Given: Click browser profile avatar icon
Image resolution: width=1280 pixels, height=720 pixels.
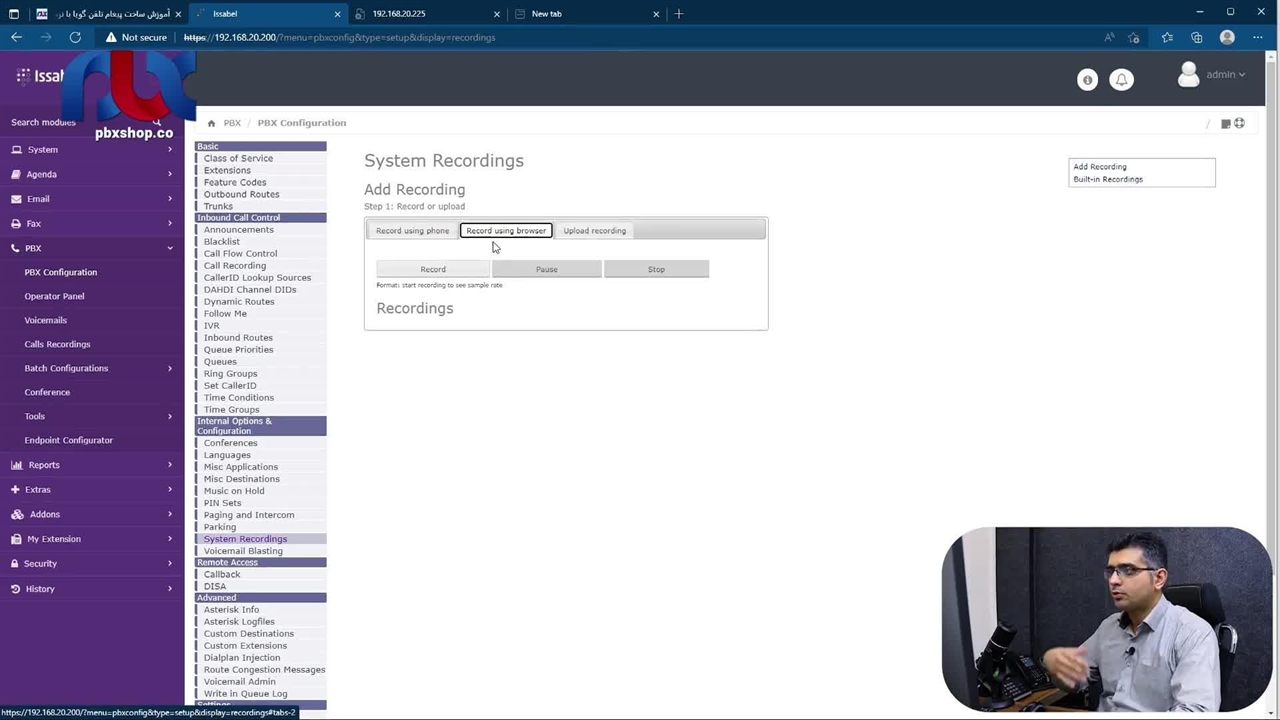Looking at the screenshot, I should pyautogui.click(x=1227, y=37).
